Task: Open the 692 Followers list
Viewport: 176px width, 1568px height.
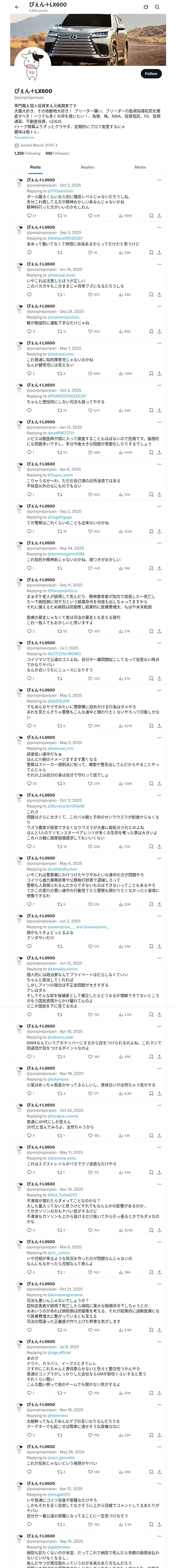Action: [57, 153]
